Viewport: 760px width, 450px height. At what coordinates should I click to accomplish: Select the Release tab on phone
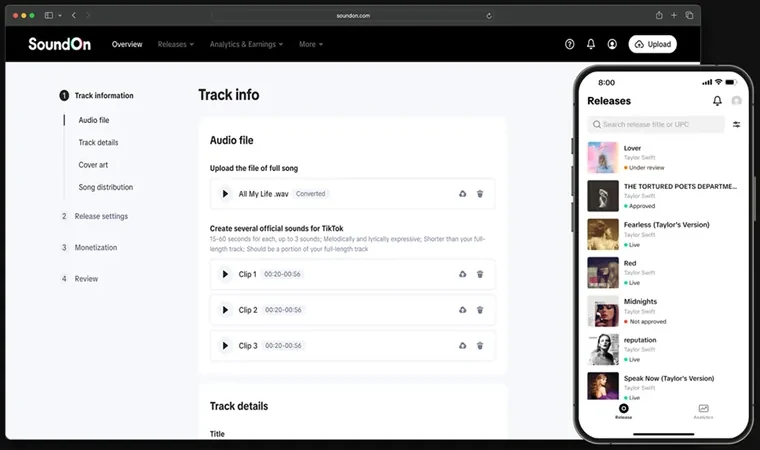pyautogui.click(x=623, y=411)
